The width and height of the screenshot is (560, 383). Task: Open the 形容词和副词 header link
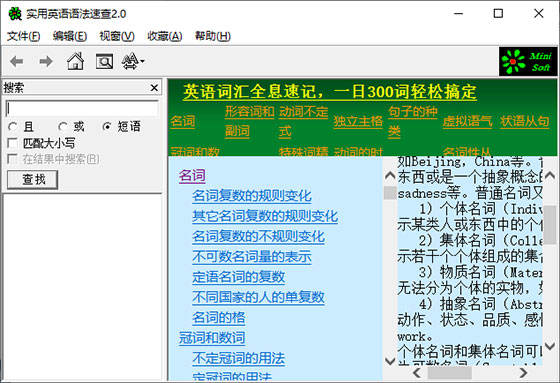[x=249, y=121]
